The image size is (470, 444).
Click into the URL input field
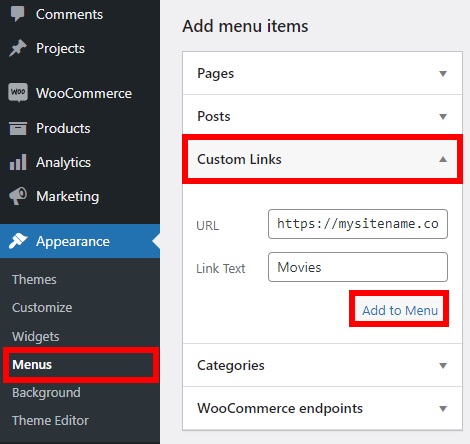coord(358,224)
